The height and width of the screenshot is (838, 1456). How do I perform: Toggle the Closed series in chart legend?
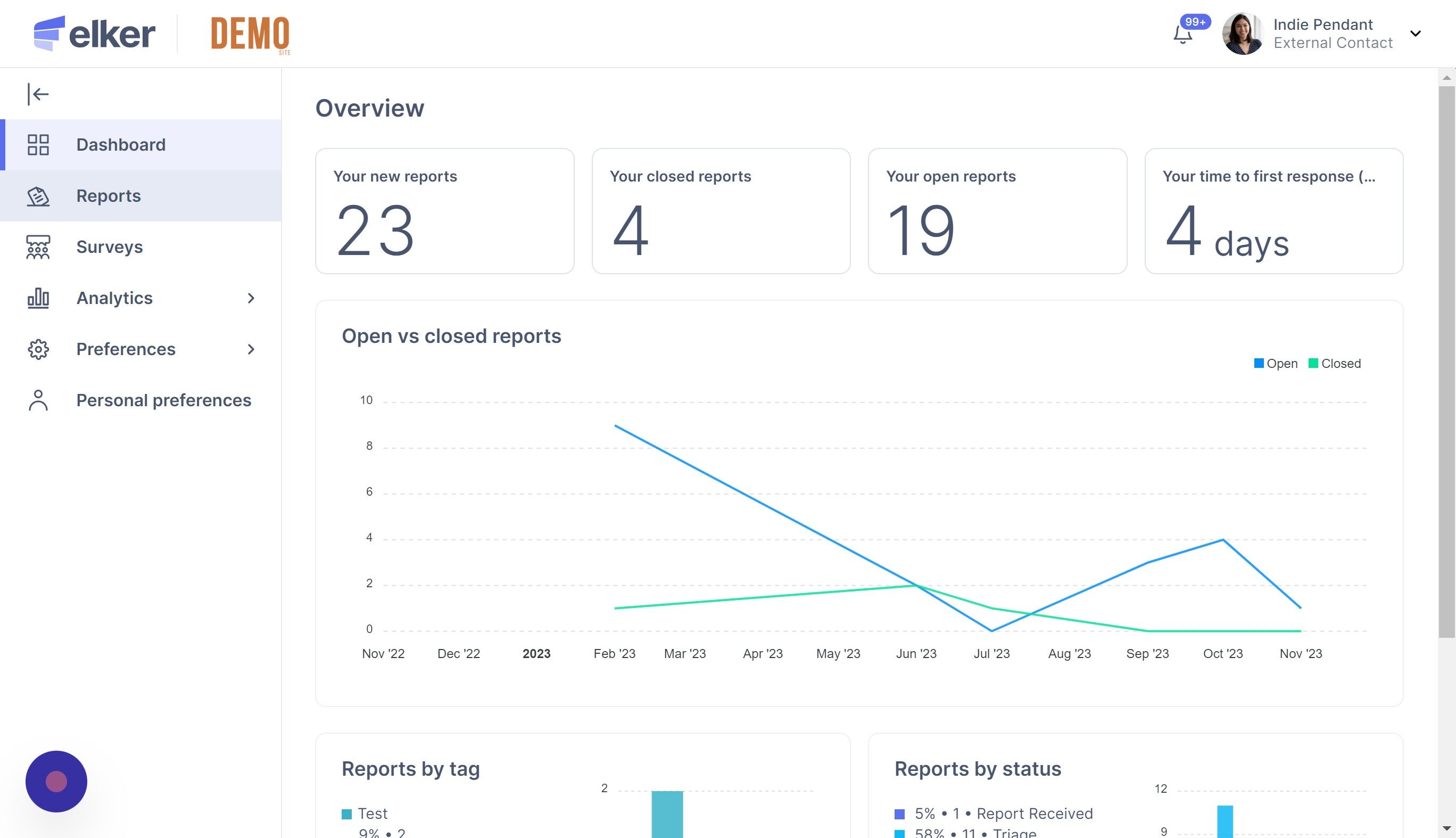(1335, 364)
